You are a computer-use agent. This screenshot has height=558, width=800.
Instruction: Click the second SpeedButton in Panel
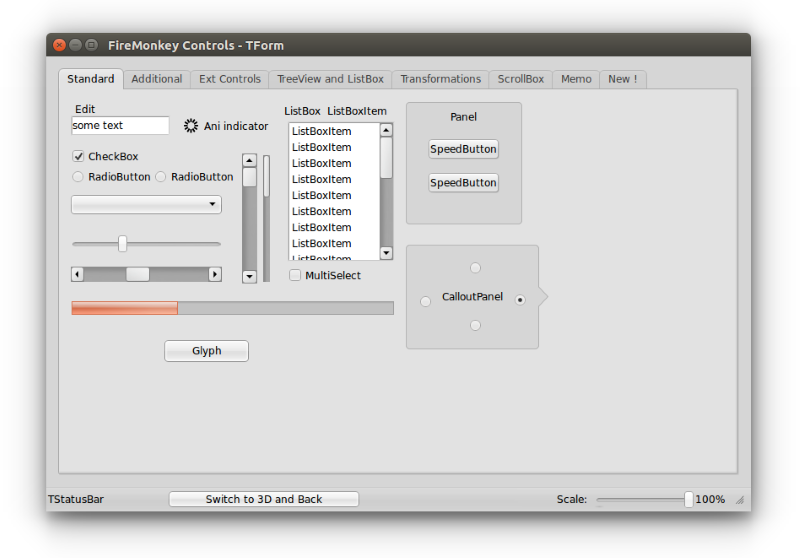click(x=463, y=183)
